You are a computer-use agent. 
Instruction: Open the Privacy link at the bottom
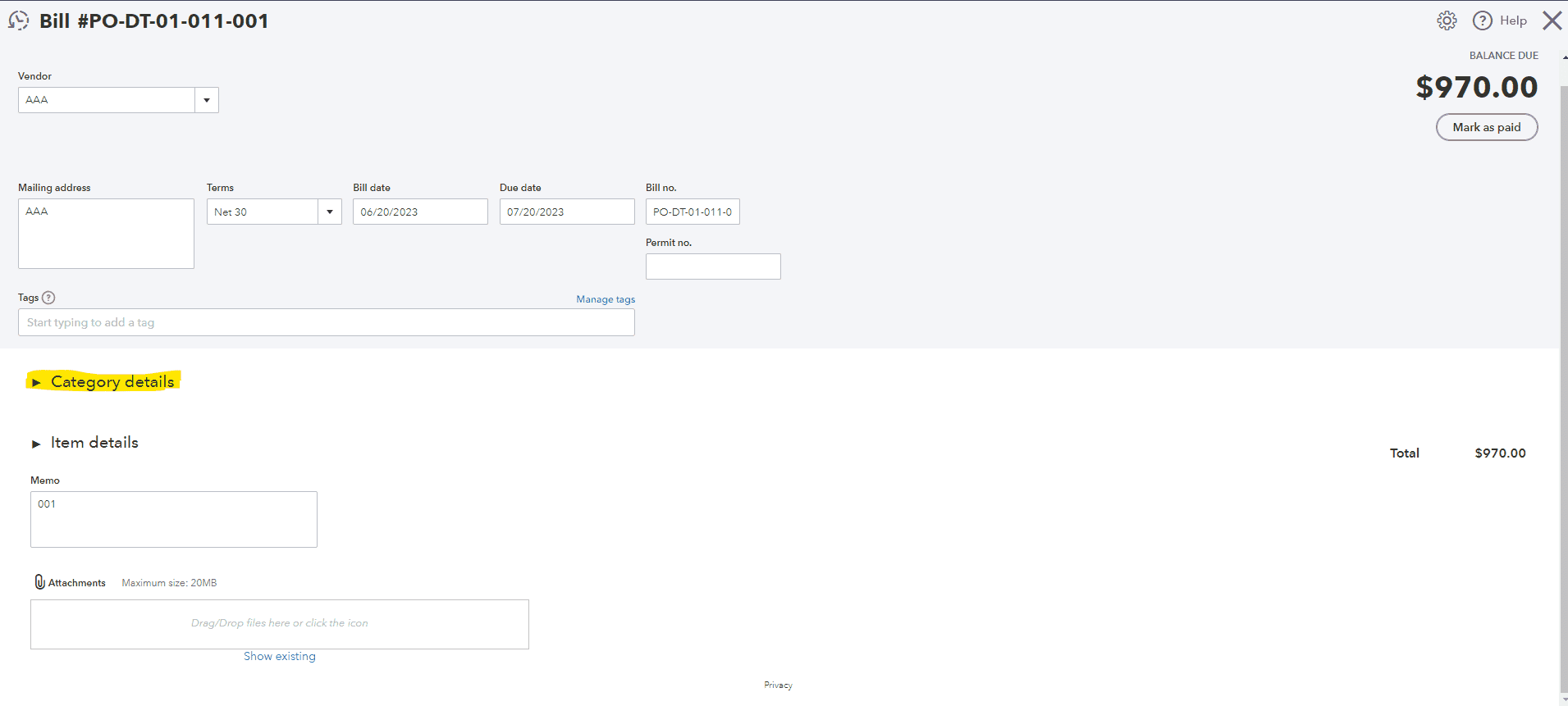pyautogui.click(x=778, y=685)
